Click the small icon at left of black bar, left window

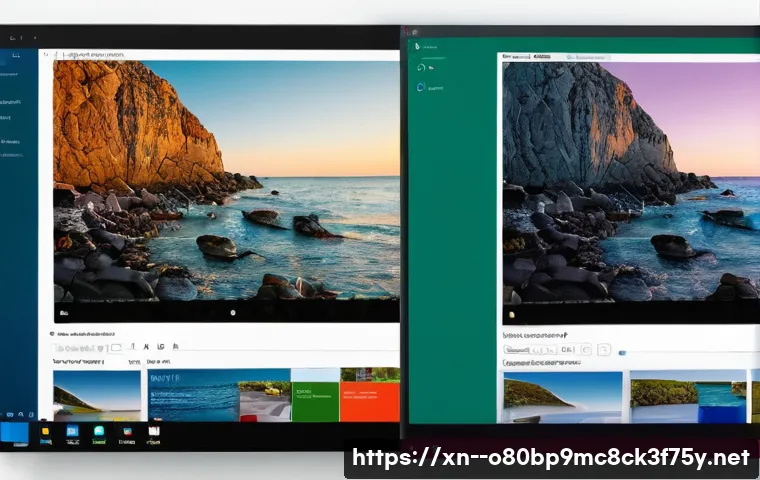click(63, 313)
